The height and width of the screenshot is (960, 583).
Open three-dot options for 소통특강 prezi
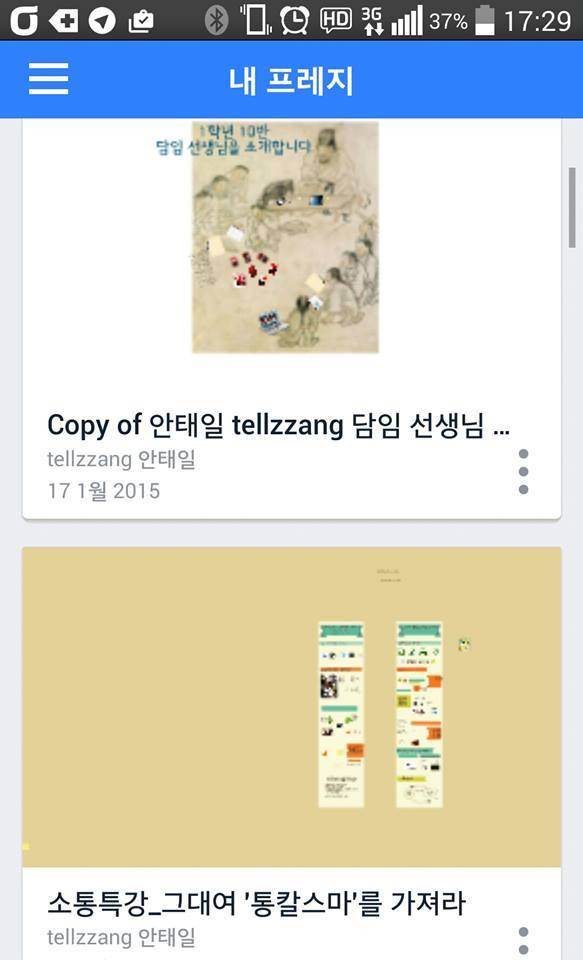pyautogui.click(x=523, y=942)
